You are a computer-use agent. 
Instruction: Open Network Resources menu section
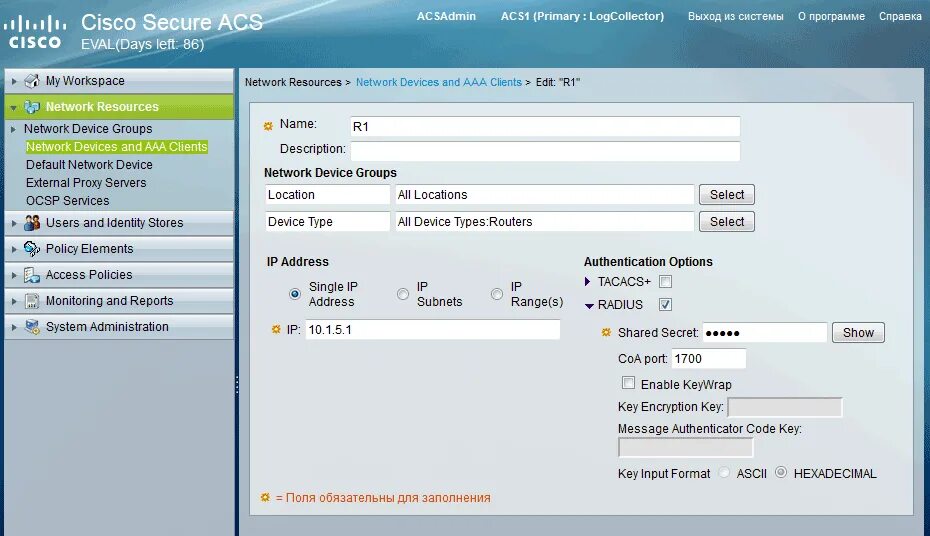point(119,107)
